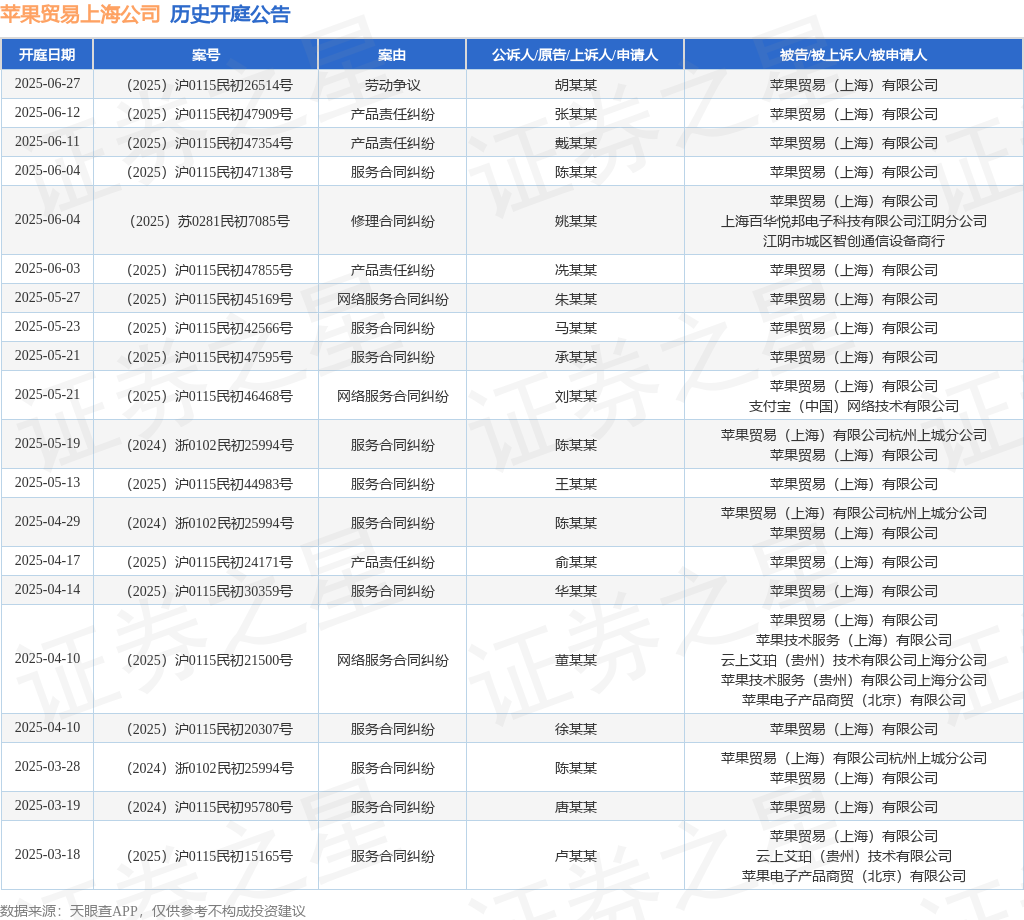Select case number （2025）沪0115民初44983号
Viewport: 1024px width, 920px height.
point(209,484)
